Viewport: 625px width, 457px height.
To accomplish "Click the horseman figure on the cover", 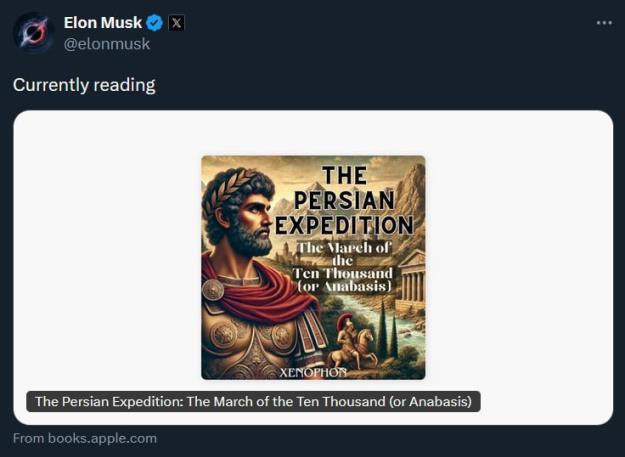I will pos(349,341).
